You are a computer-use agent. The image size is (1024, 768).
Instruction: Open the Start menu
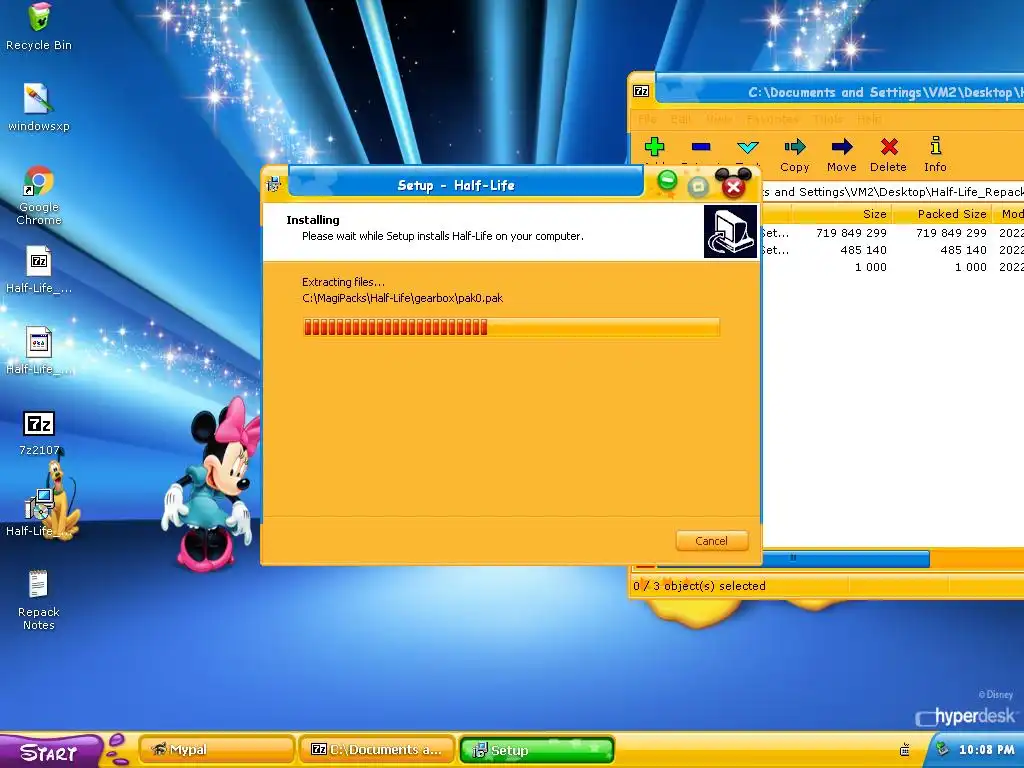pos(51,750)
